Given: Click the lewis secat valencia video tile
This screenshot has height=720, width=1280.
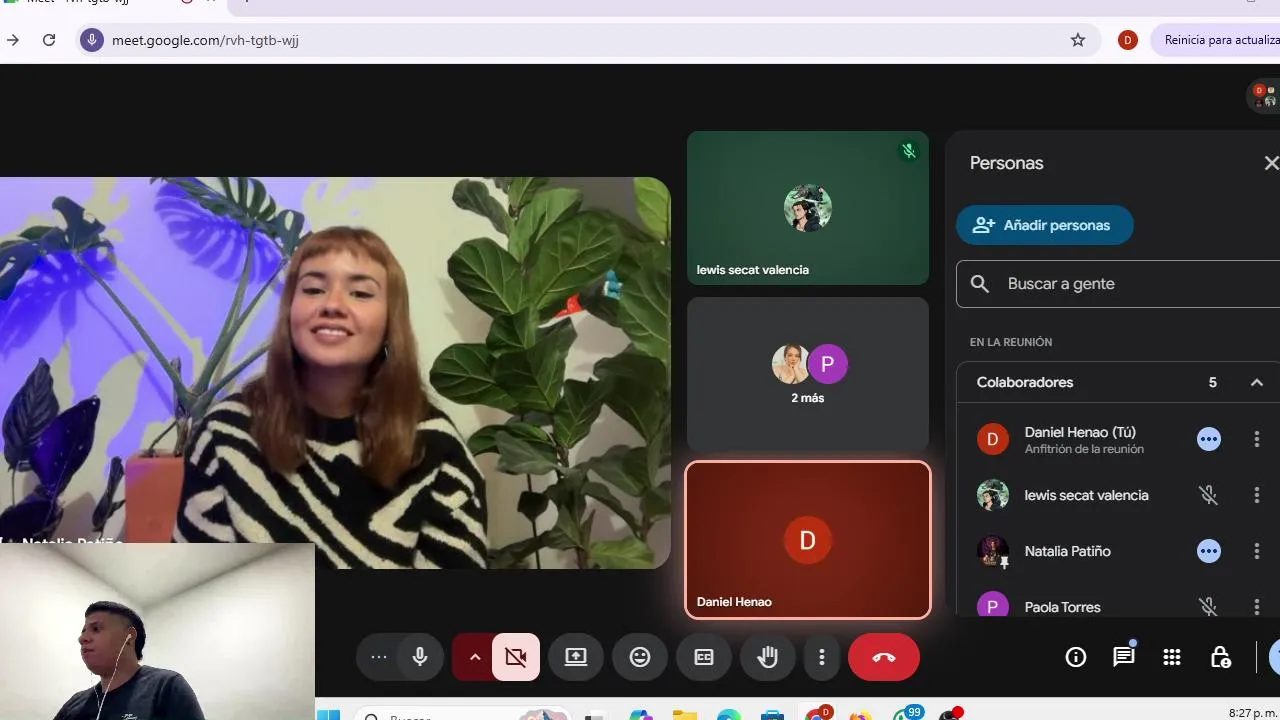Looking at the screenshot, I should click(x=808, y=208).
